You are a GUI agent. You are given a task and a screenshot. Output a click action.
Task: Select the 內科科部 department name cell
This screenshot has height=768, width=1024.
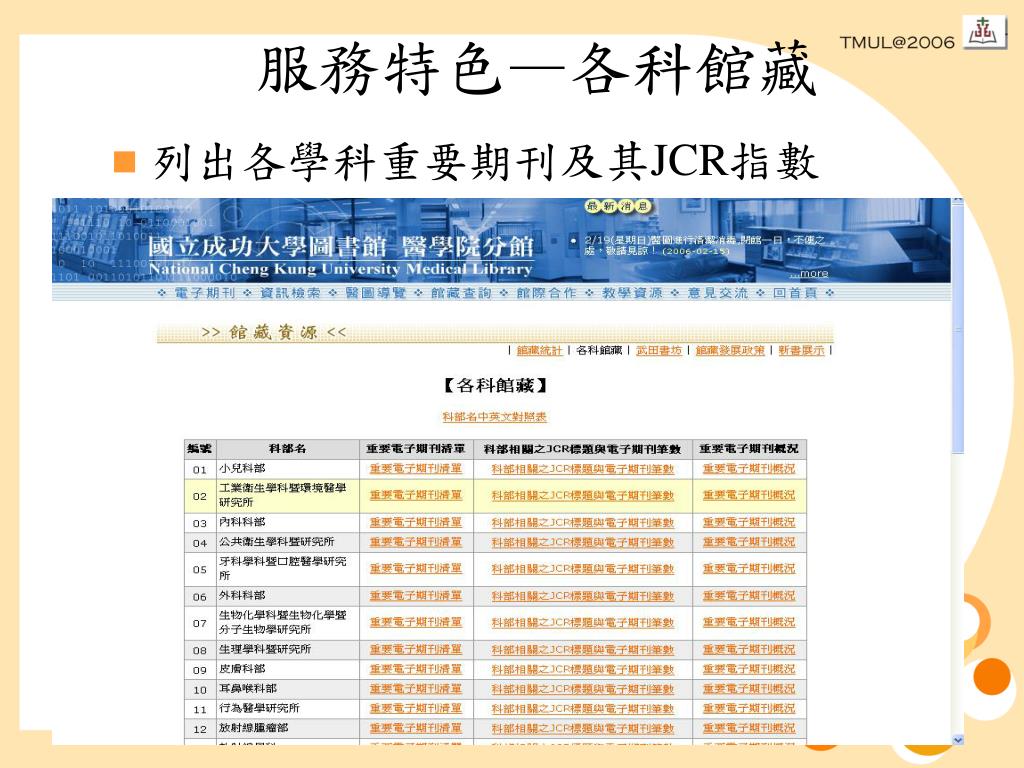pos(287,522)
